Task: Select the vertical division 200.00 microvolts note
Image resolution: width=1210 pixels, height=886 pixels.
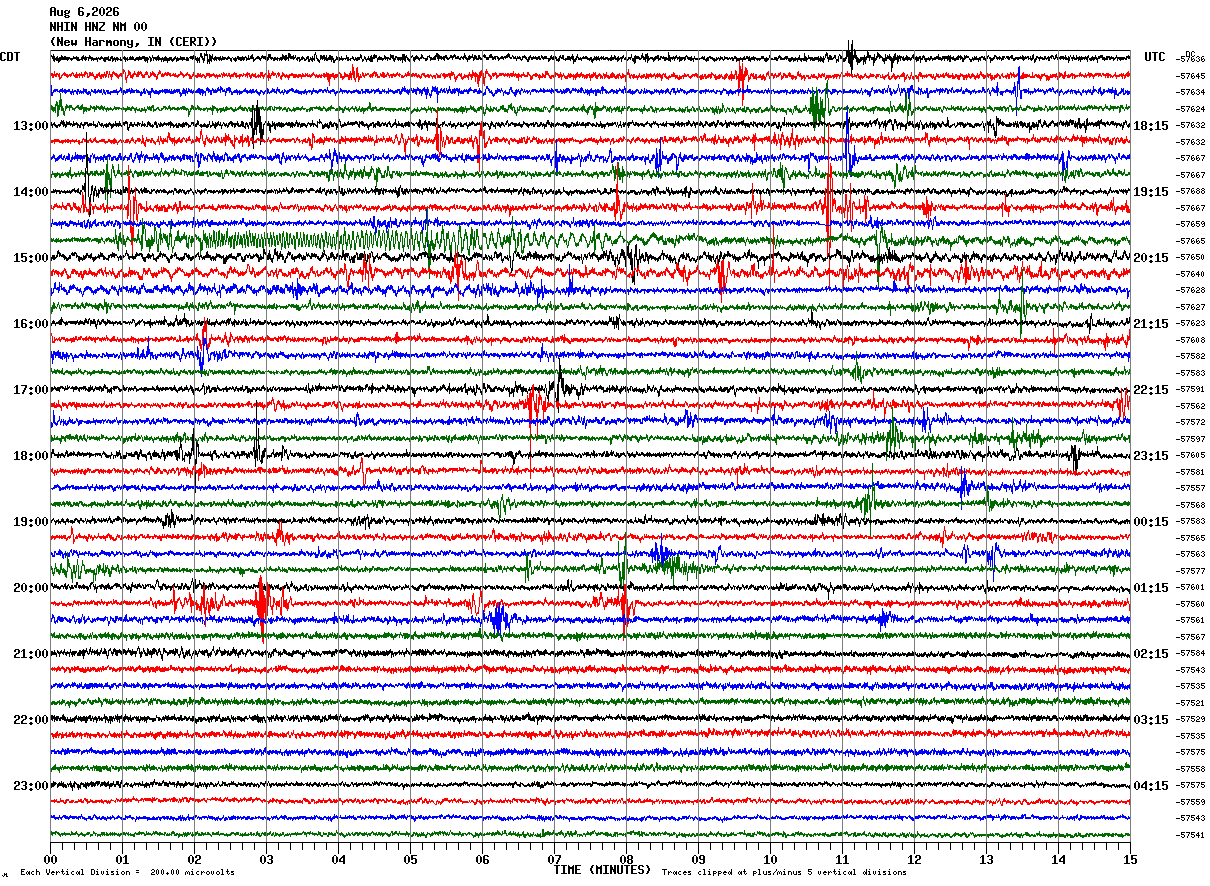Action: point(128,872)
